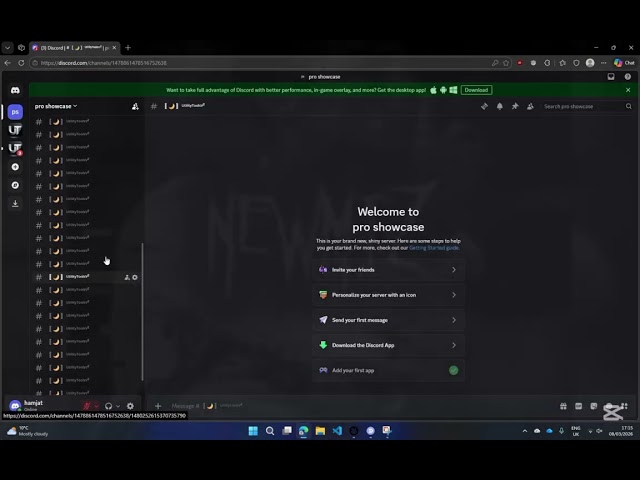Viewport: 640px width, 480px height.
Task: Open the Copilot Chat button
Action: click(624, 63)
